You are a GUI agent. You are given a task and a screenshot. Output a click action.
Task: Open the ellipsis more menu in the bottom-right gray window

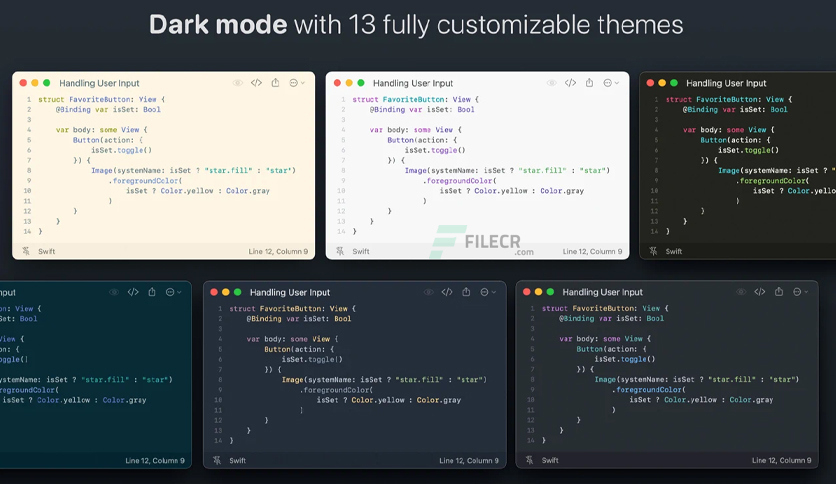pos(800,292)
